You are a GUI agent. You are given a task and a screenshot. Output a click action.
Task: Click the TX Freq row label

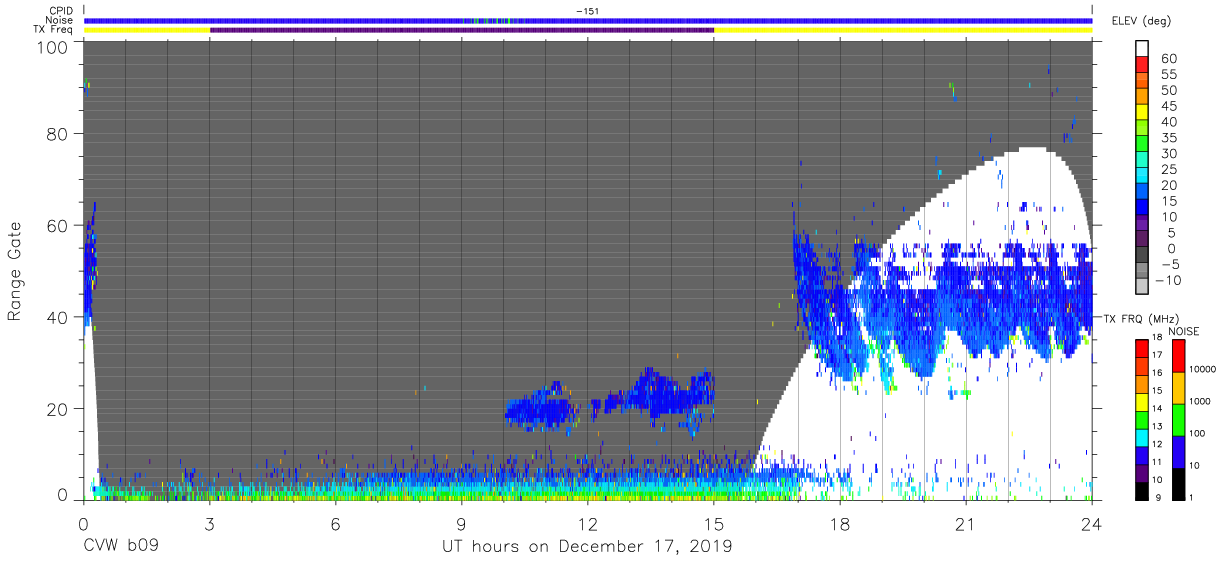point(53,30)
